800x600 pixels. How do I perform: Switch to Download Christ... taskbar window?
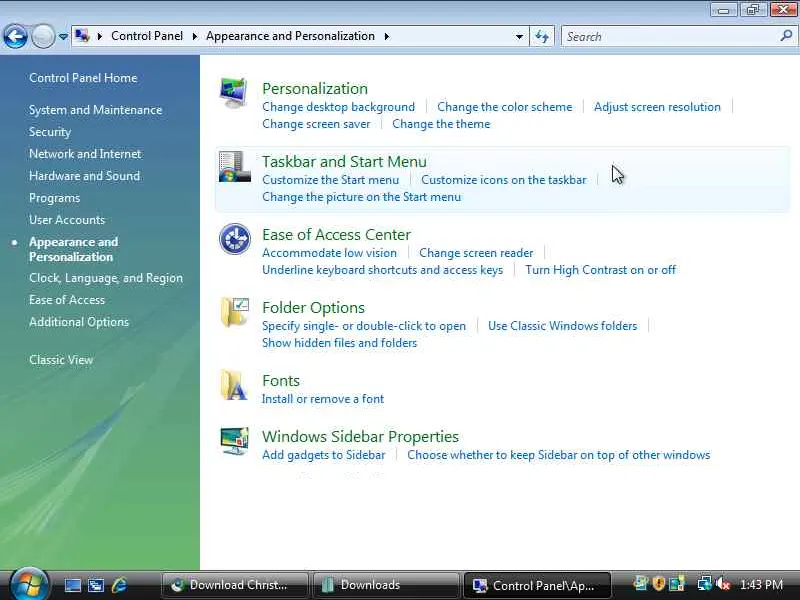(x=235, y=585)
